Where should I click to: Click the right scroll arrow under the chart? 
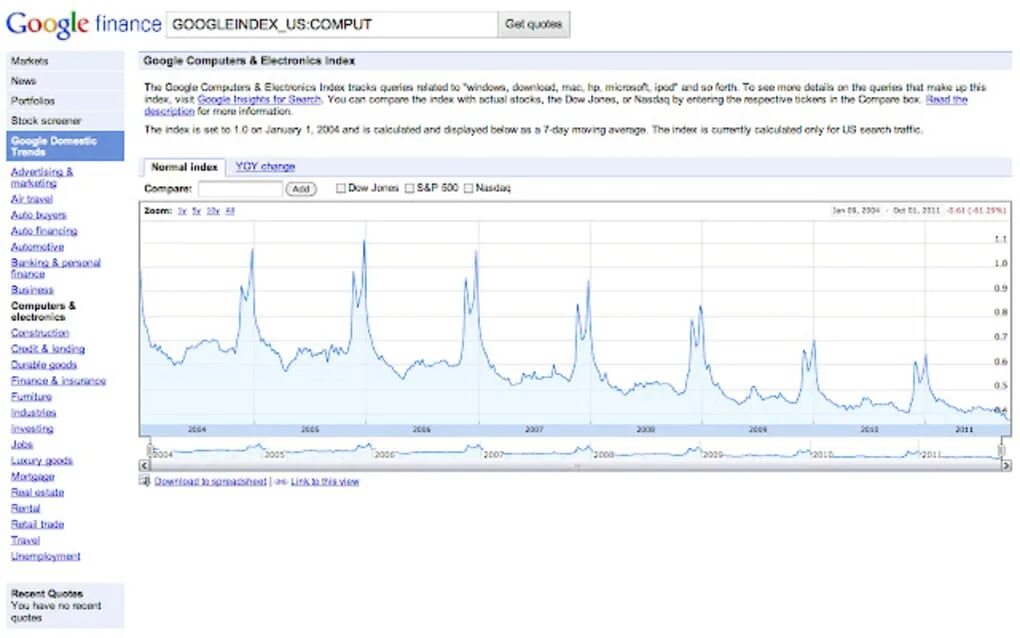click(x=1006, y=465)
